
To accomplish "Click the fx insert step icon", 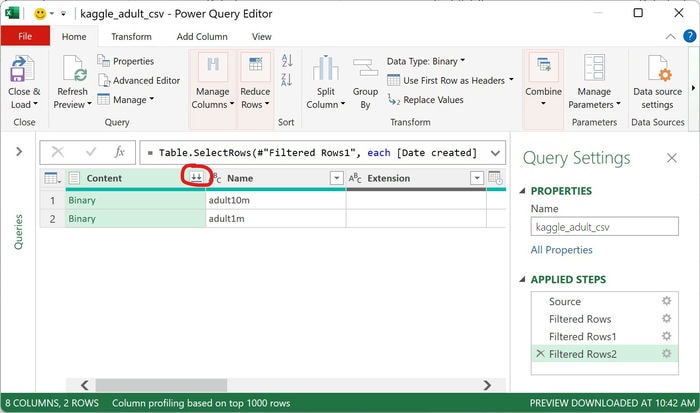I will click(x=119, y=152).
